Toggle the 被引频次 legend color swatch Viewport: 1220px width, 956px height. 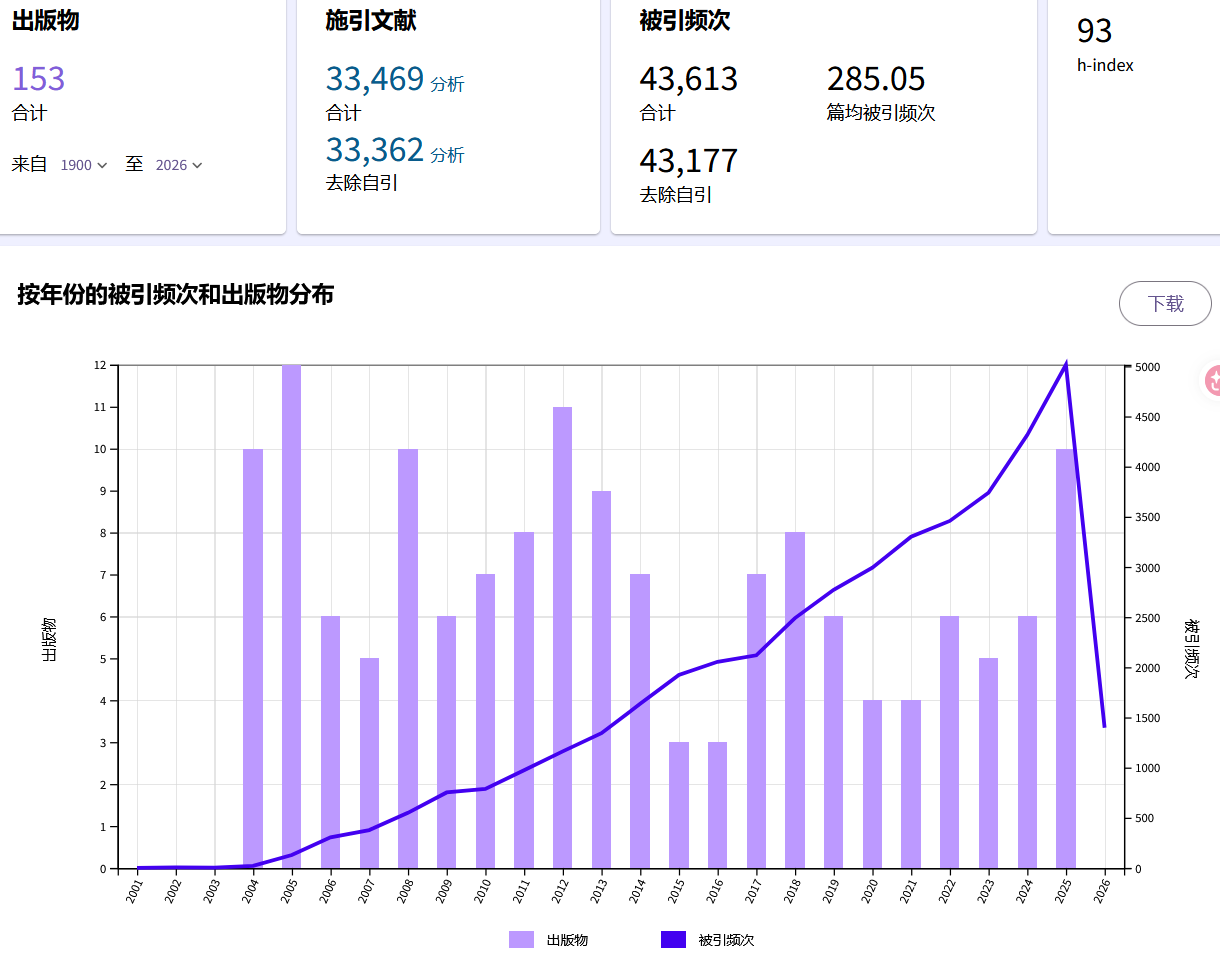(673, 940)
